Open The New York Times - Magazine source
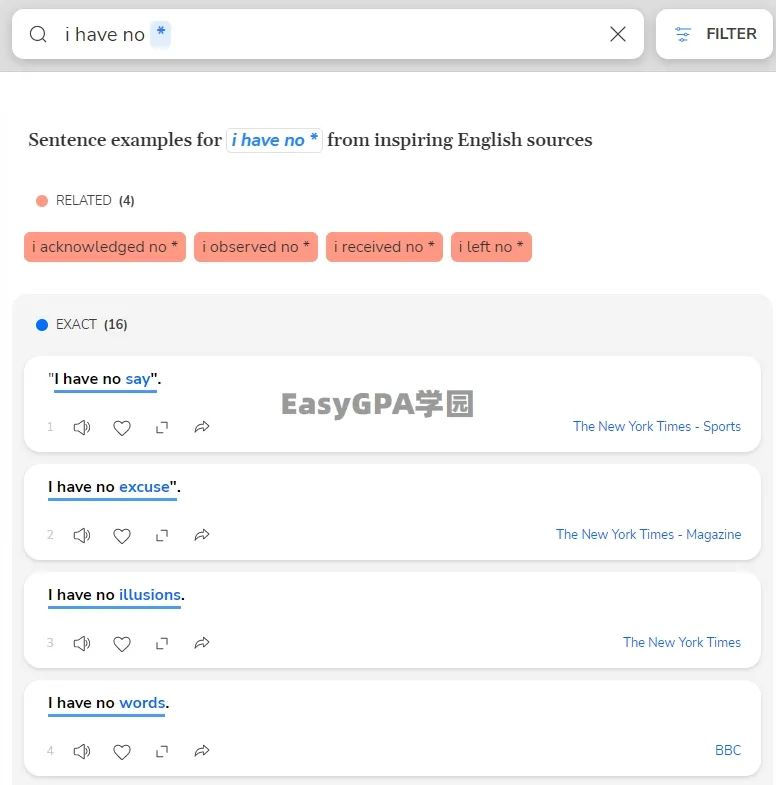The image size is (776, 785). click(648, 535)
